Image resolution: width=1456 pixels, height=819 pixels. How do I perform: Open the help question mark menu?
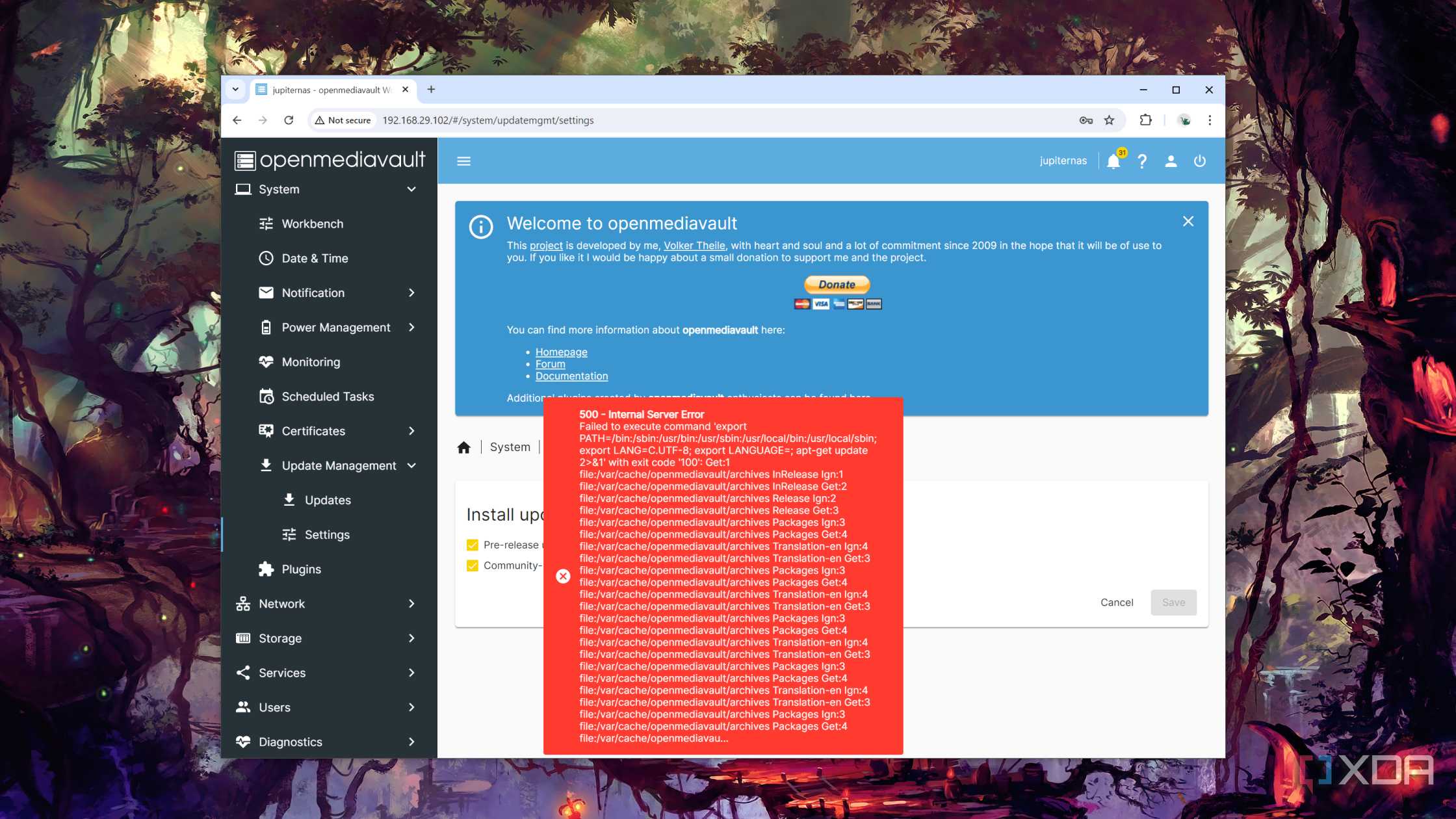tap(1142, 161)
